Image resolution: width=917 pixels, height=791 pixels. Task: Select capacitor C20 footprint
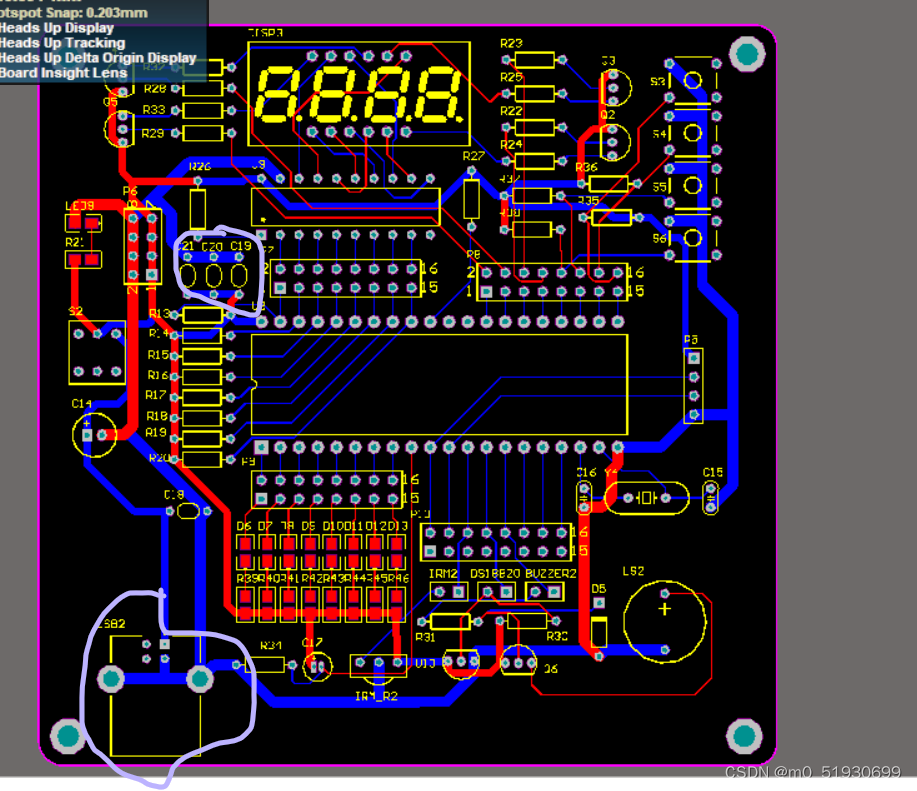pyautogui.click(x=214, y=275)
